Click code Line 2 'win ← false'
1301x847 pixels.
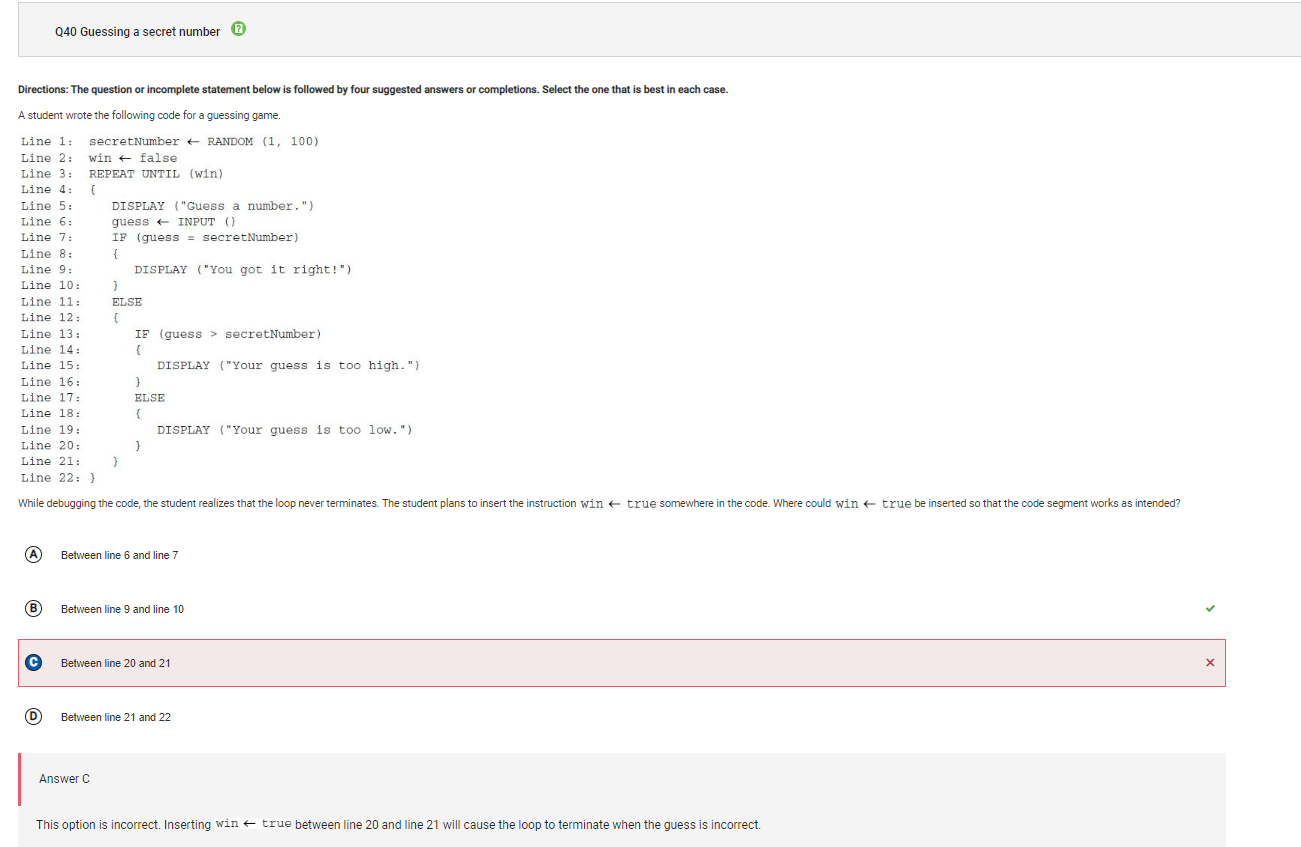133,158
